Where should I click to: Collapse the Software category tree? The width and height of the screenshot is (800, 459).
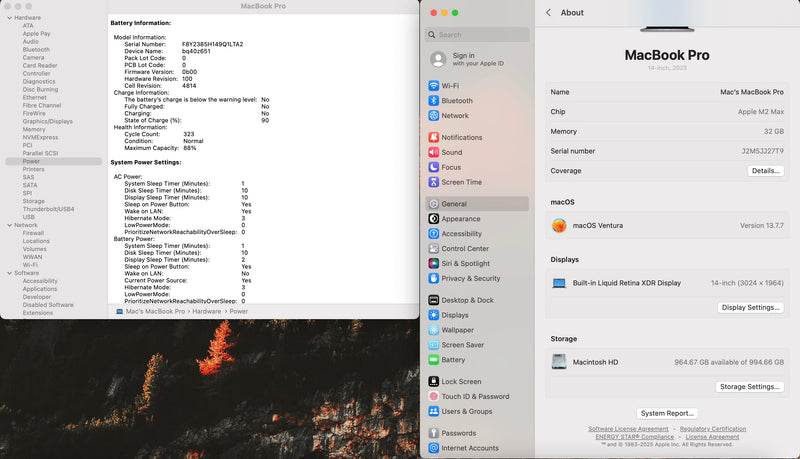[8, 273]
